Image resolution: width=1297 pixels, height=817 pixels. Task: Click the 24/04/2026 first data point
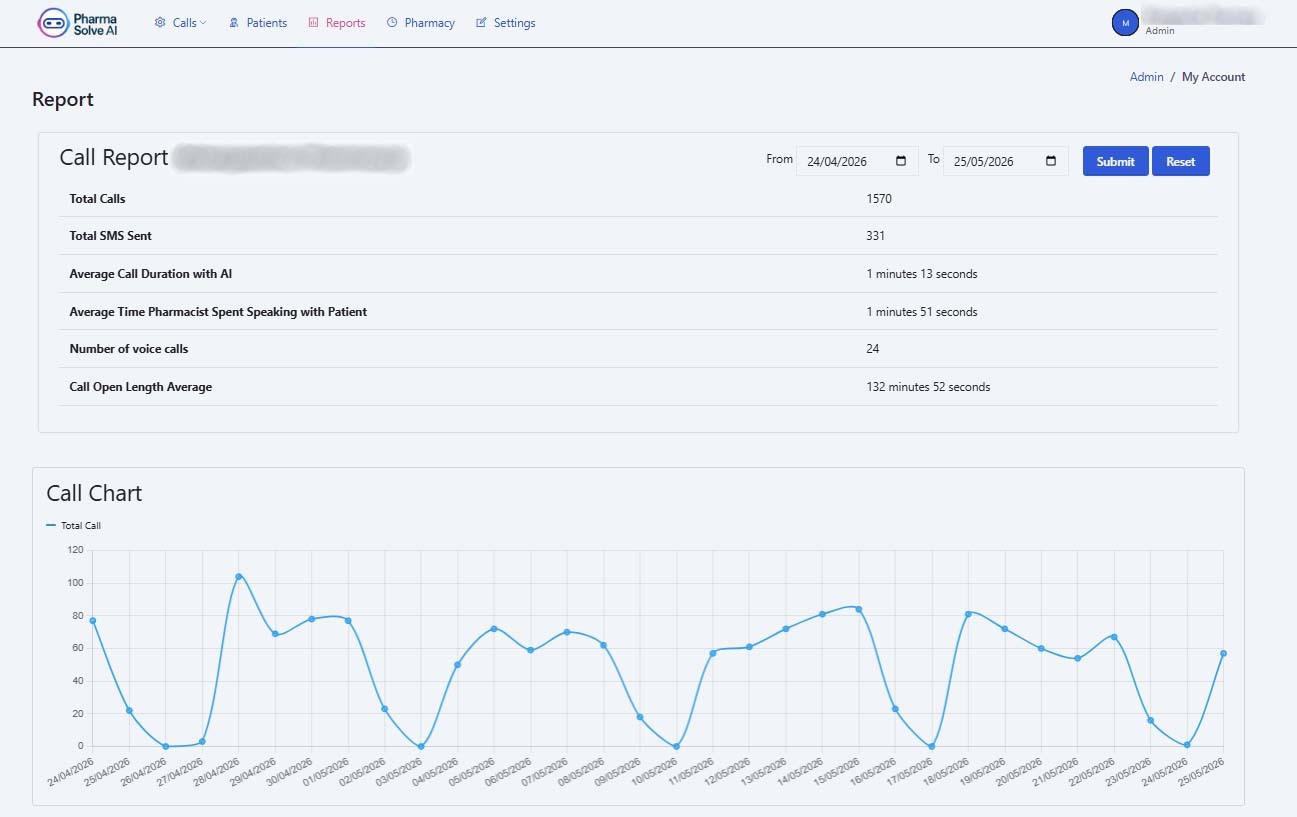click(x=93, y=620)
